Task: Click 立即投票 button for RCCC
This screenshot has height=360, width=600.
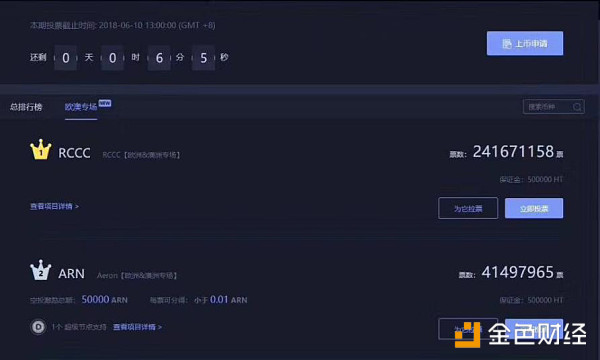Action: (x=534, y=208)
